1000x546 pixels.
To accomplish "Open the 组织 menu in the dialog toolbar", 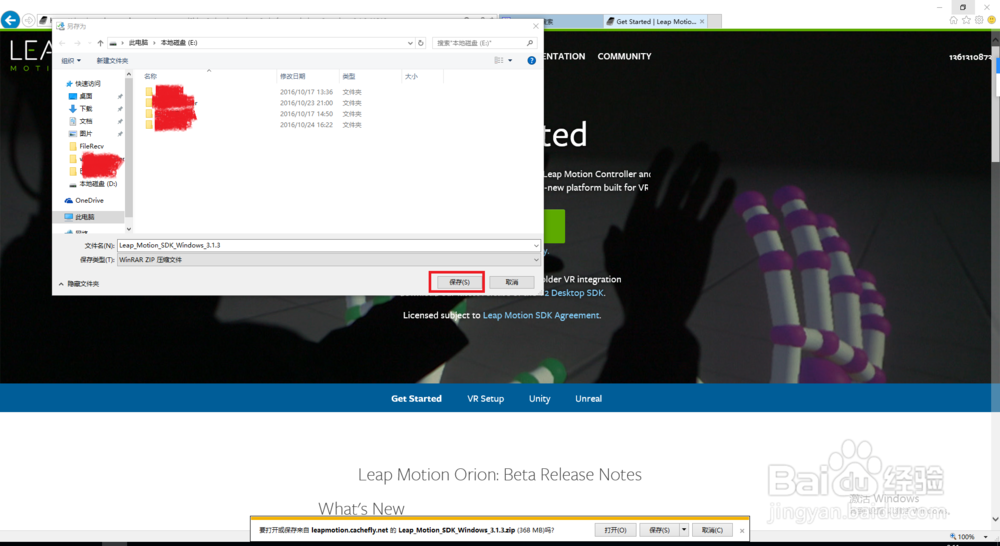I will click(x=71, y=61).
